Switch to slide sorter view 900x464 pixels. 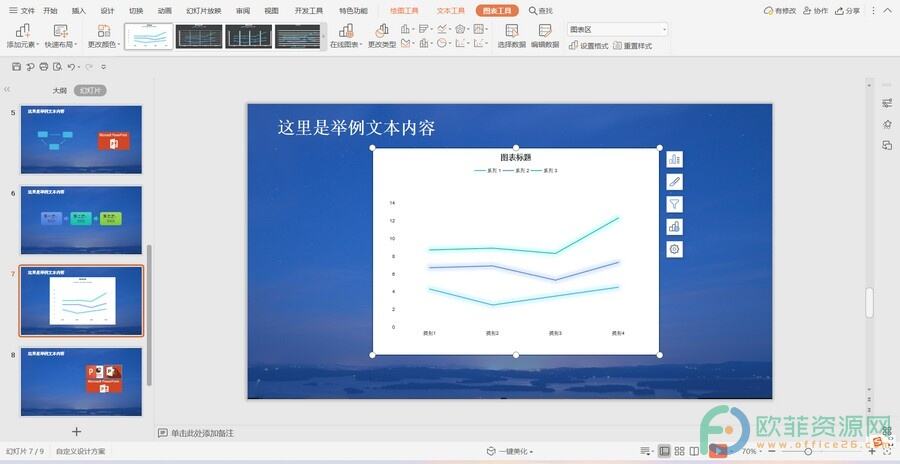680,452
